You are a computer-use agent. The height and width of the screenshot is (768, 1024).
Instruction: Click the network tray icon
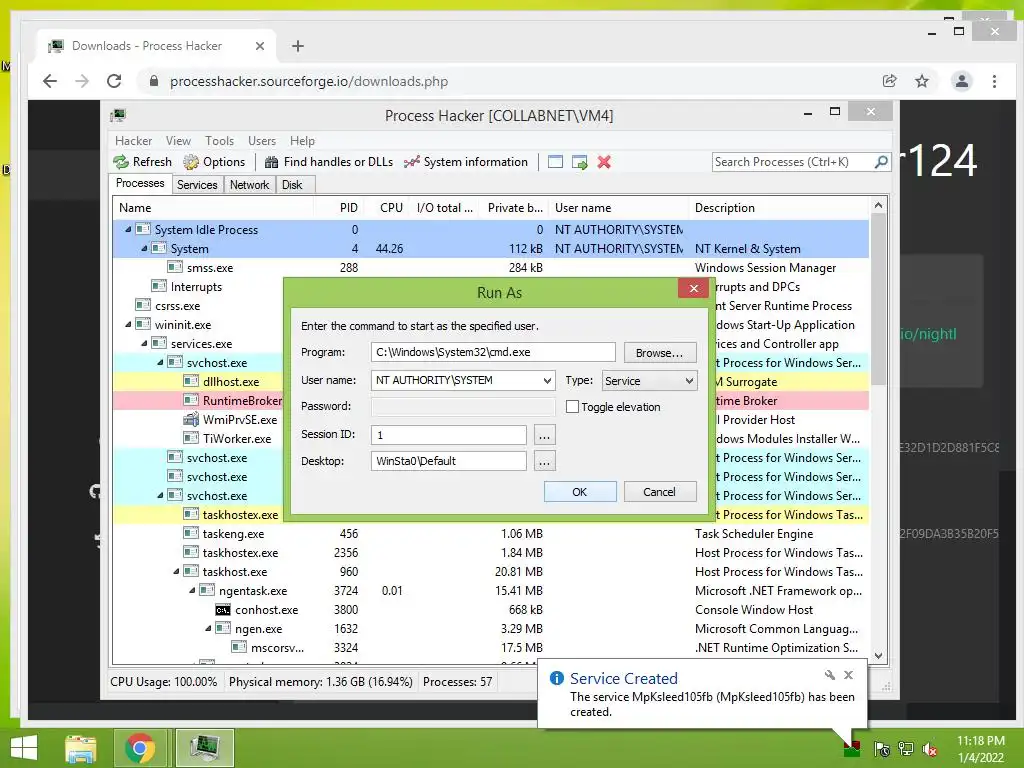[x=906, y=748]
